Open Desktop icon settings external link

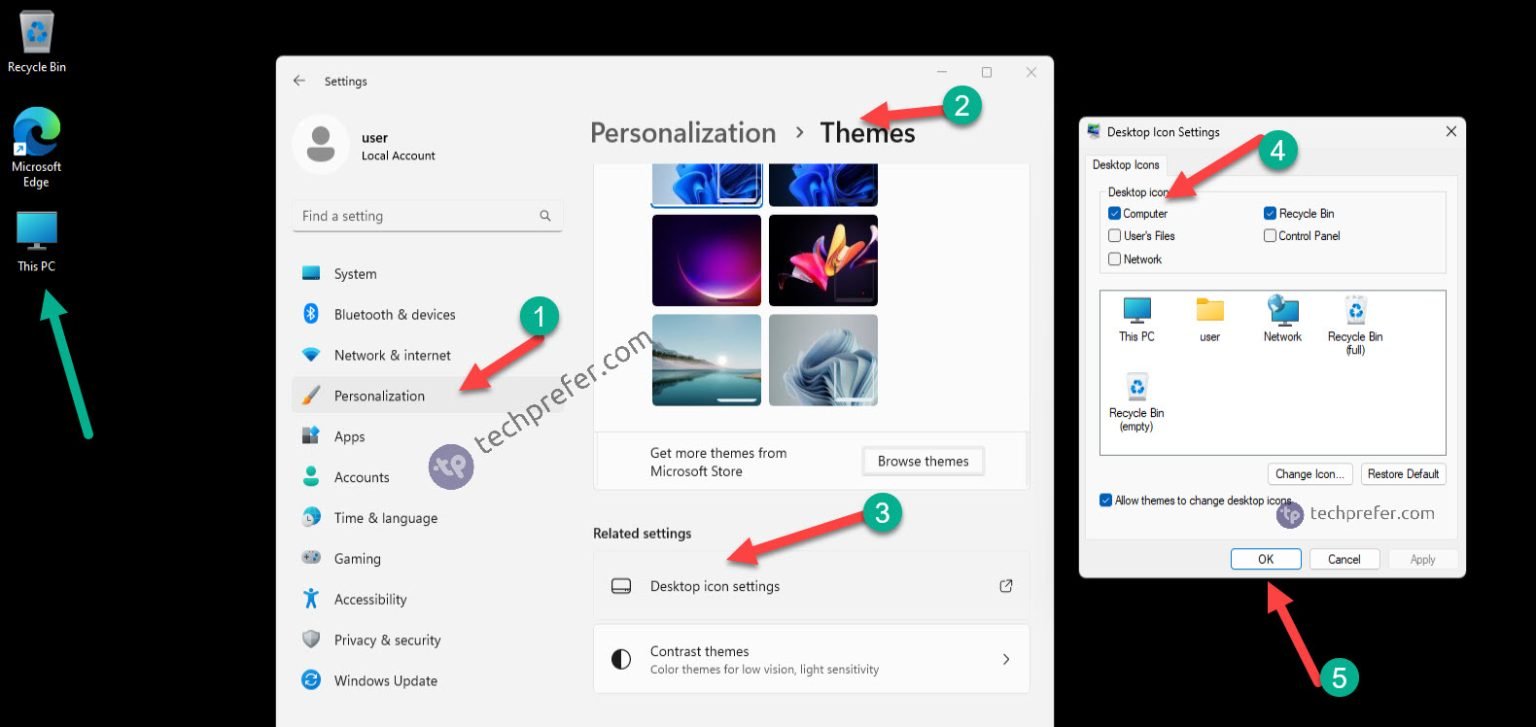(x=1006, y=586)
